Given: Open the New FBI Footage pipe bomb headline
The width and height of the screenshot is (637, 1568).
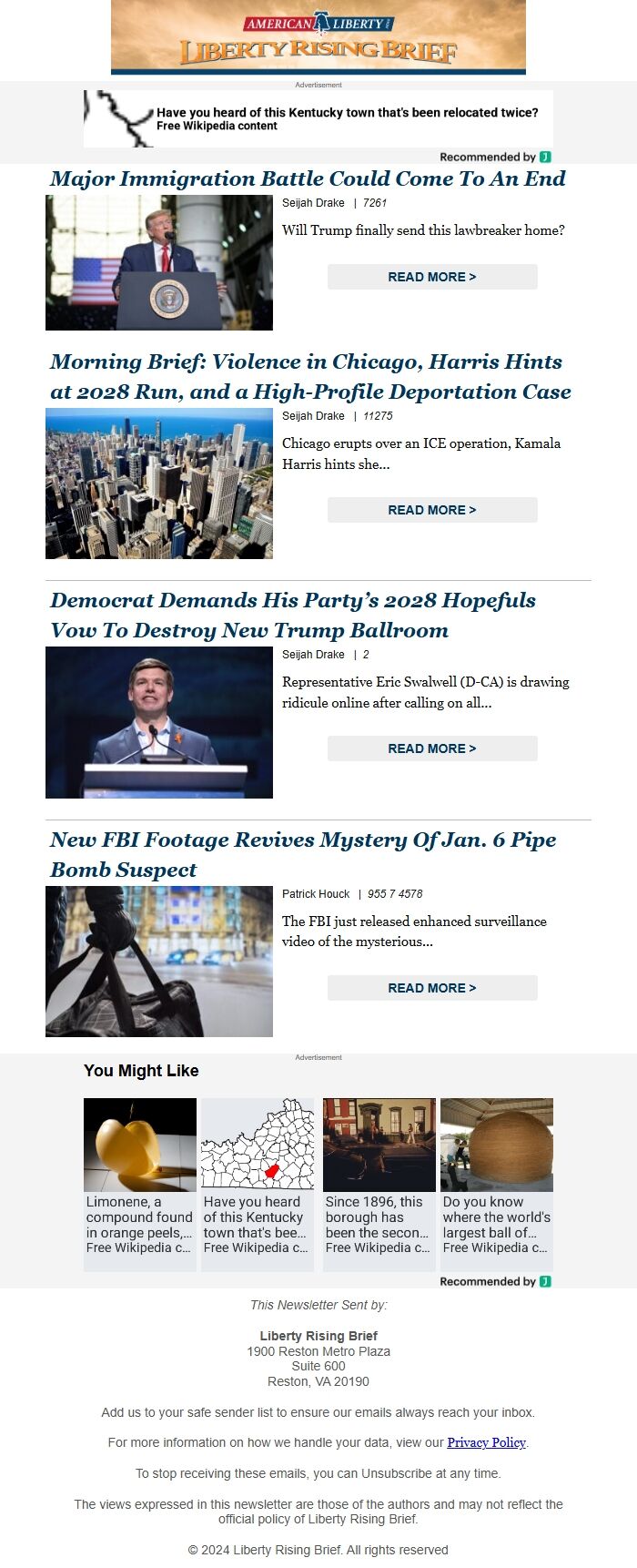Looking at the screenshot, I should coord(303,854).
